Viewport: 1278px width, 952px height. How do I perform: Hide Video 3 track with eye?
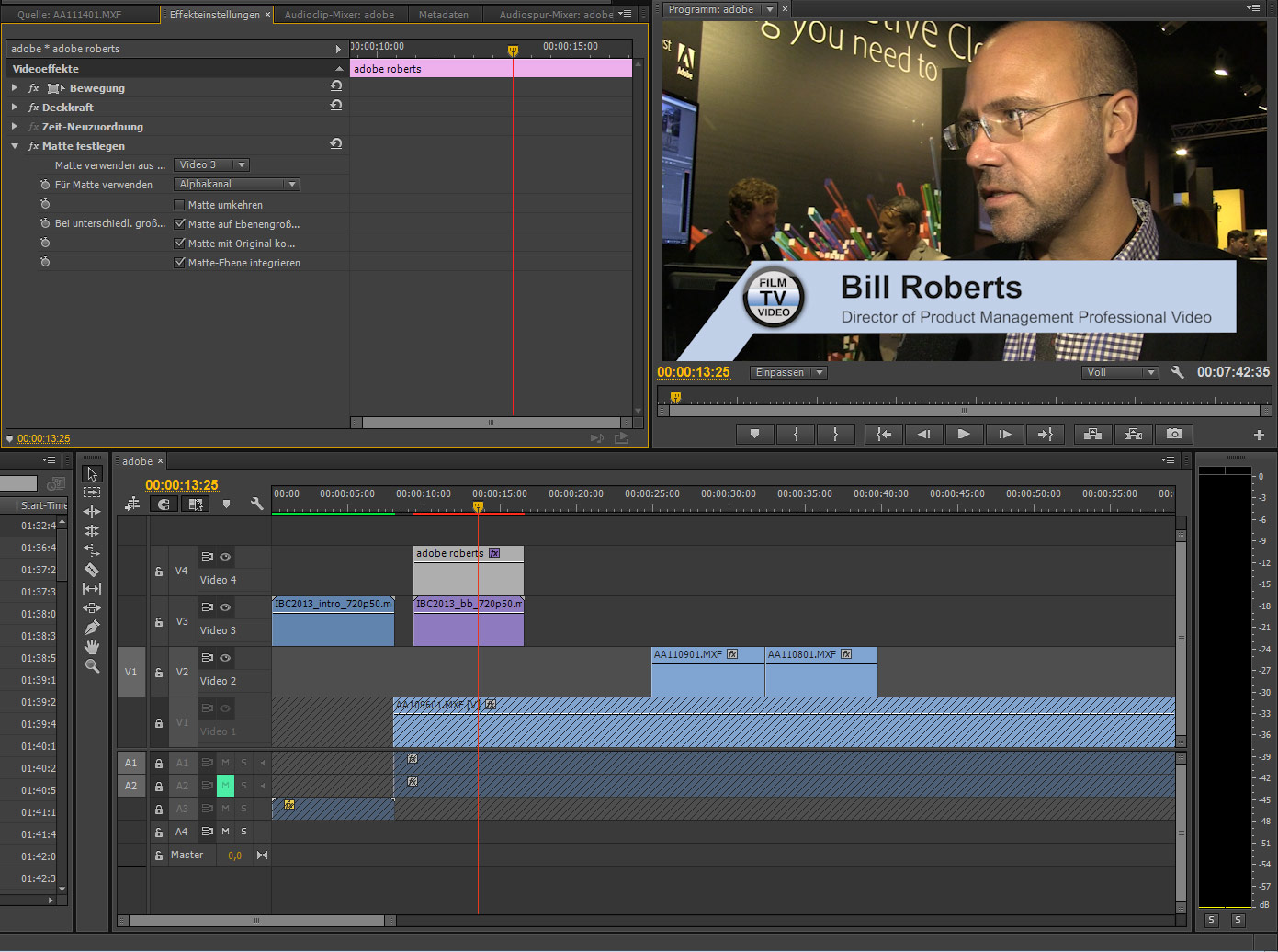pos(225,607)
